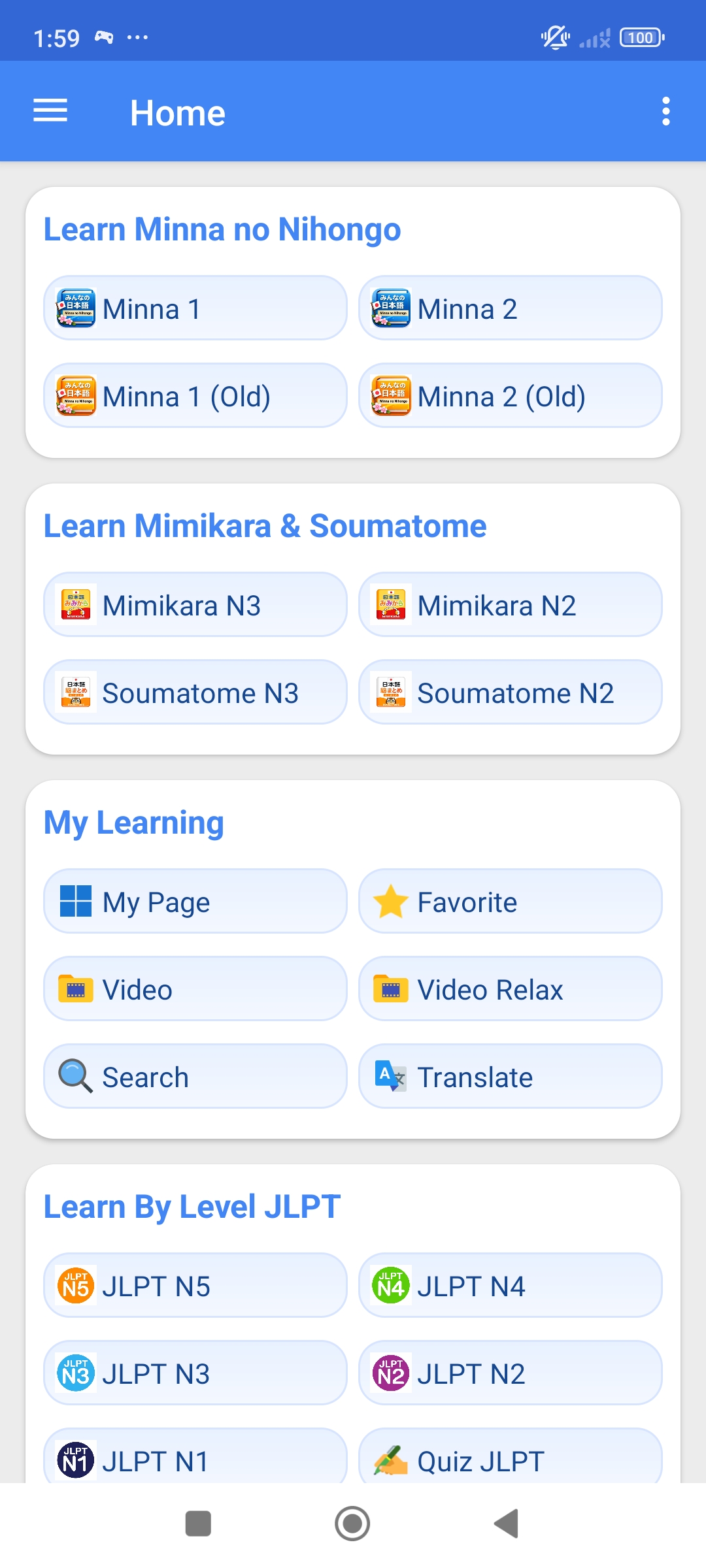Image resolution: width=706 pixels, height=1568 pixels.
Task: Tap the orange JLPT N5 badge
Action: click(x=76, y=1286)
